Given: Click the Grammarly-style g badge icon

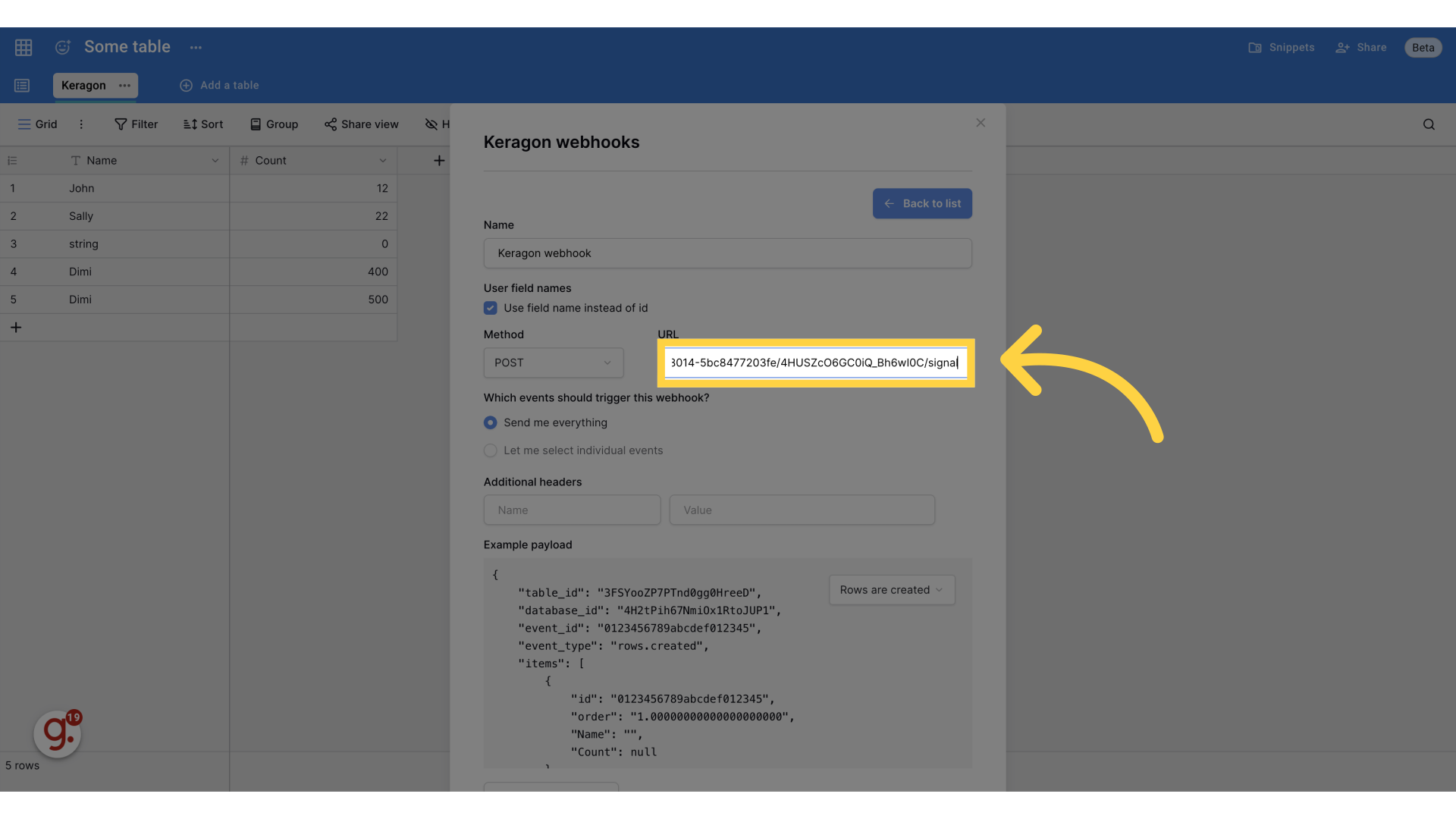Looking at the screenshot, I should point(58,733).
